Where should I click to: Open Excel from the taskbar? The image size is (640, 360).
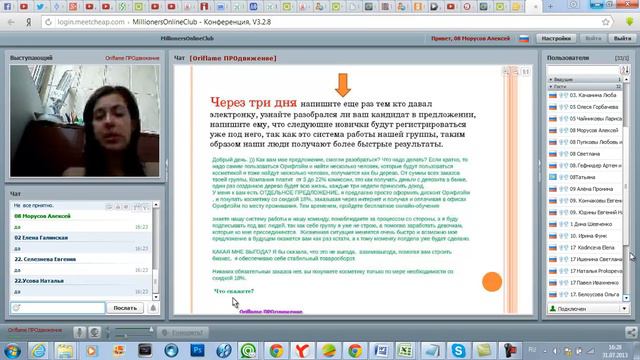tap(405, 350)
